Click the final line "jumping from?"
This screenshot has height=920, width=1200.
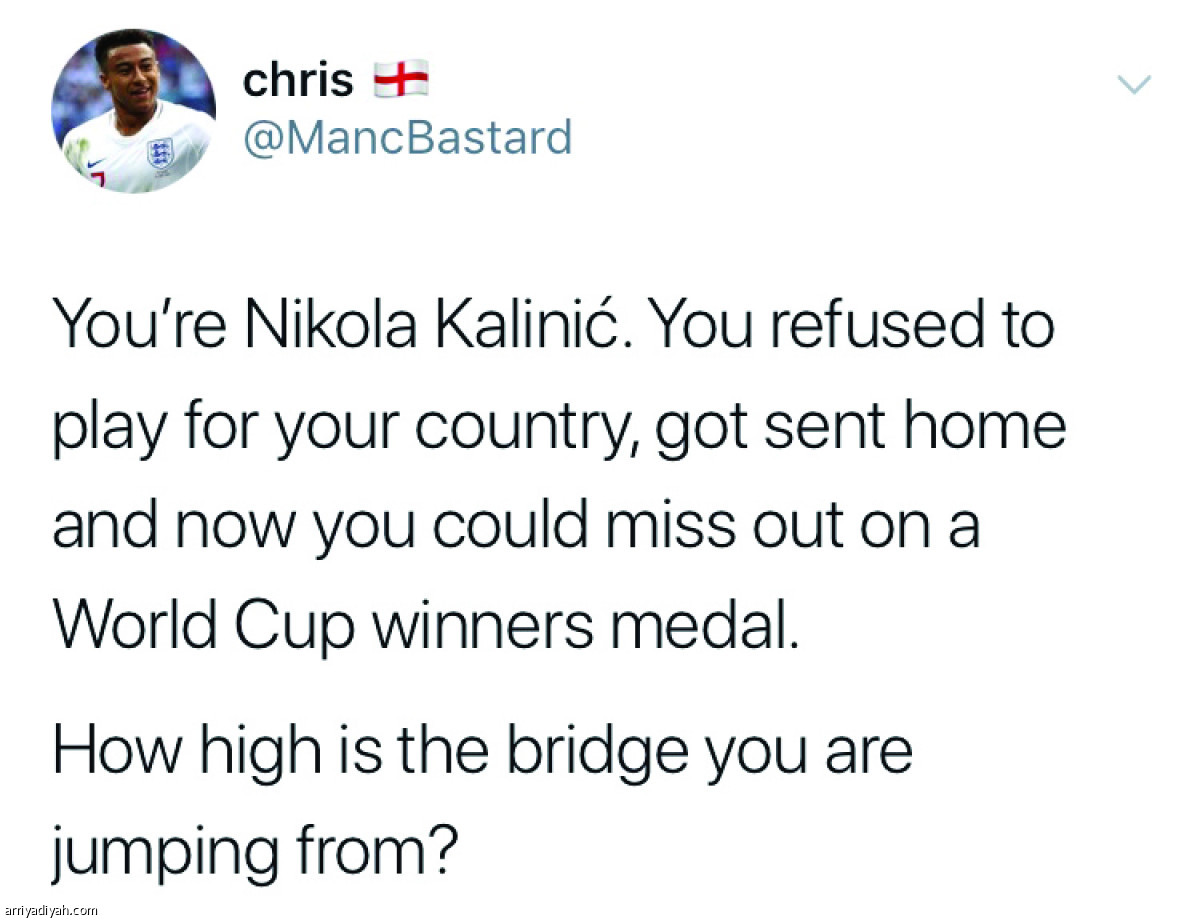coord(255,853)
